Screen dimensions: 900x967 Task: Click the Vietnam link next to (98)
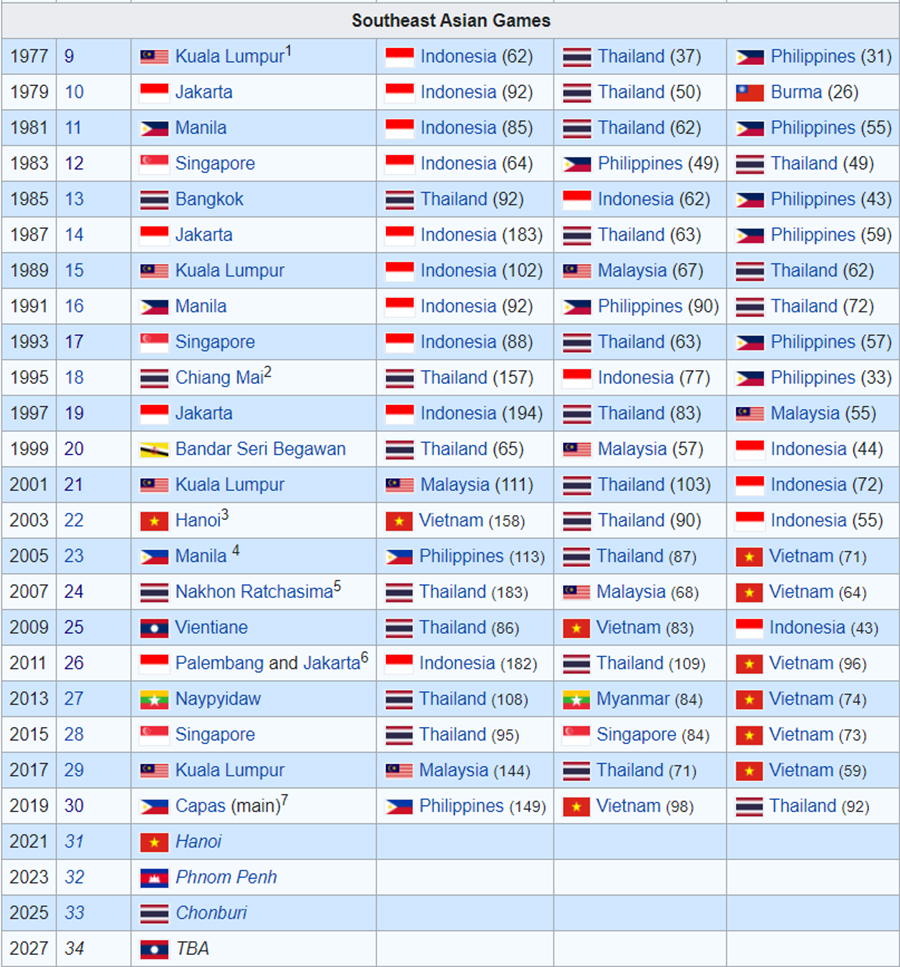[628, 806]
